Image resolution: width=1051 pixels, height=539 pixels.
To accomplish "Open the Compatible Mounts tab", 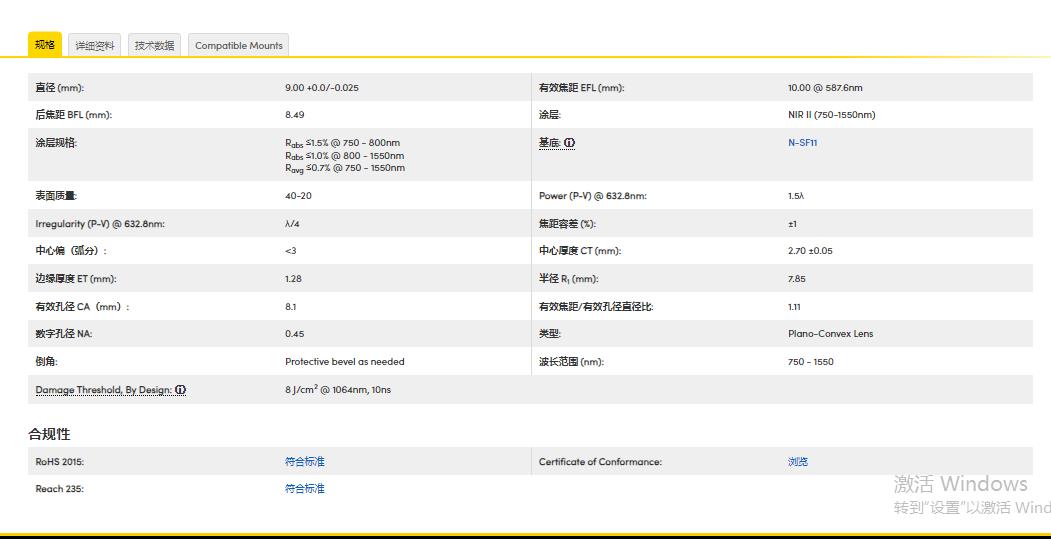I will [x=239, y=46].
